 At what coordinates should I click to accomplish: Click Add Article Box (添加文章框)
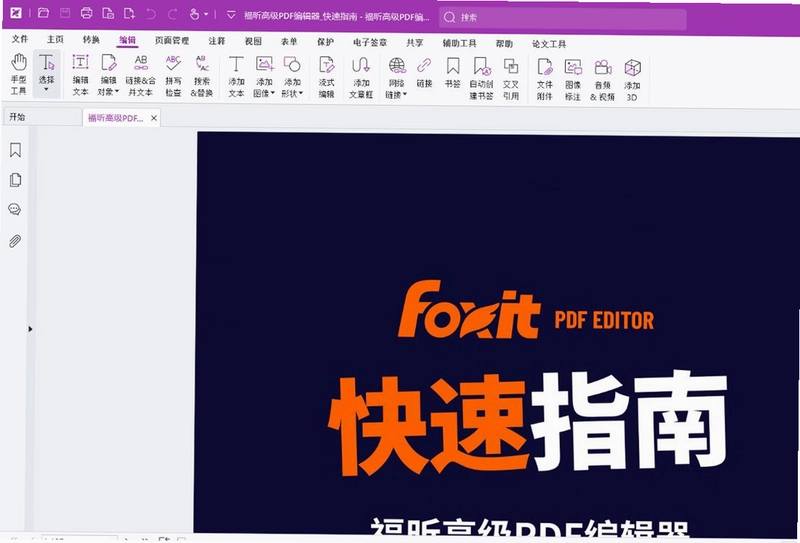point(361,77)
